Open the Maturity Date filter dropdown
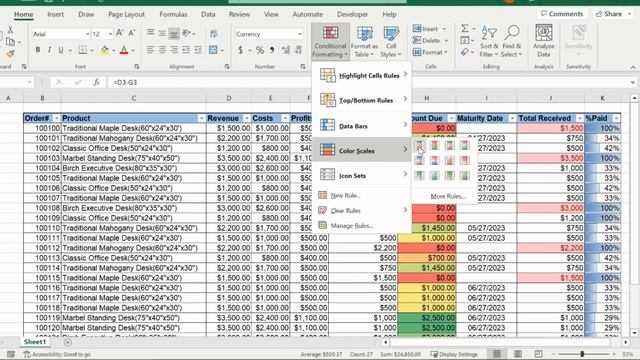 pos(512,118)
